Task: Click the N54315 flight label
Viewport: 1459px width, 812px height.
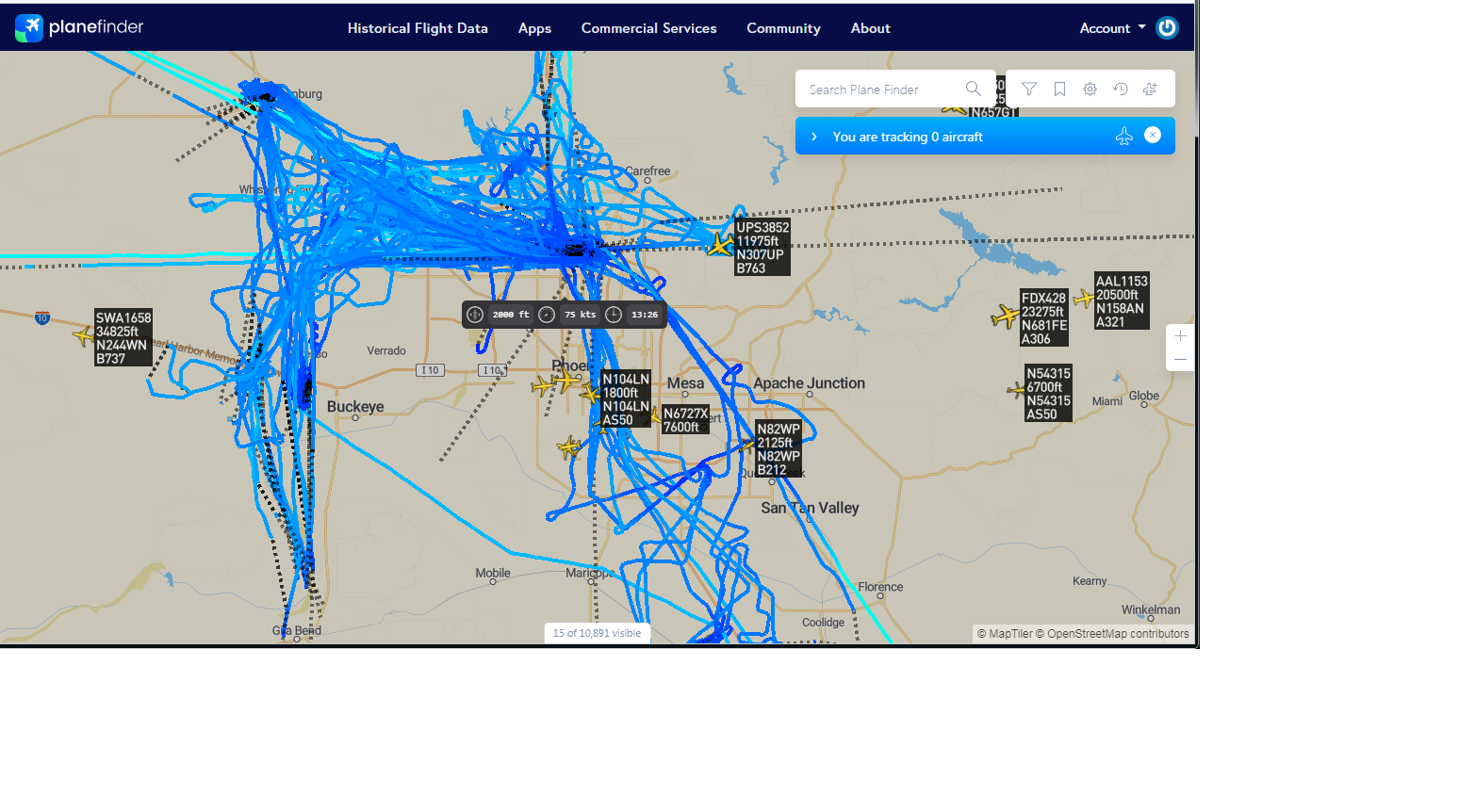Action: 1048,394
